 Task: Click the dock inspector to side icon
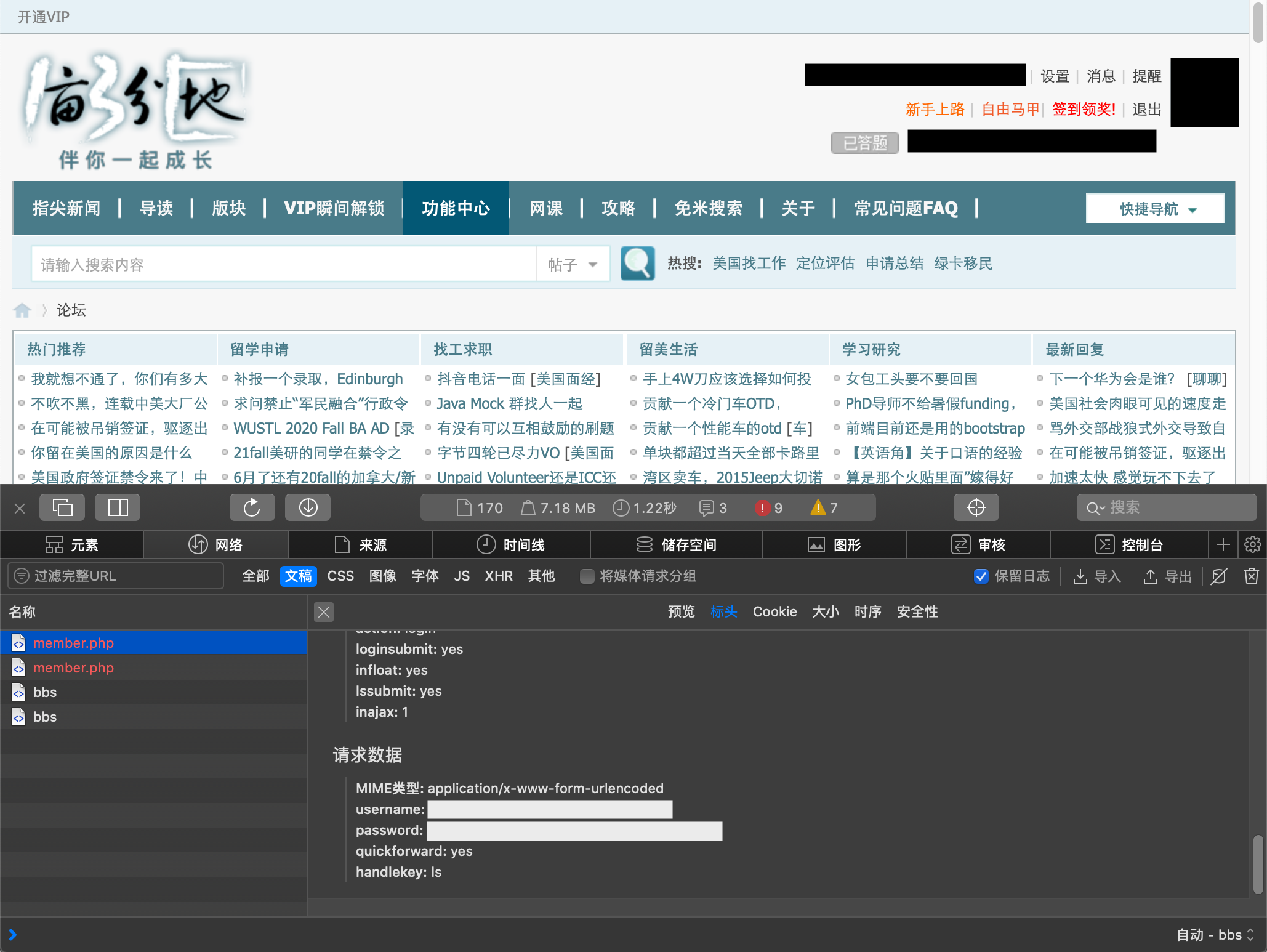click(x=118, y=507)
